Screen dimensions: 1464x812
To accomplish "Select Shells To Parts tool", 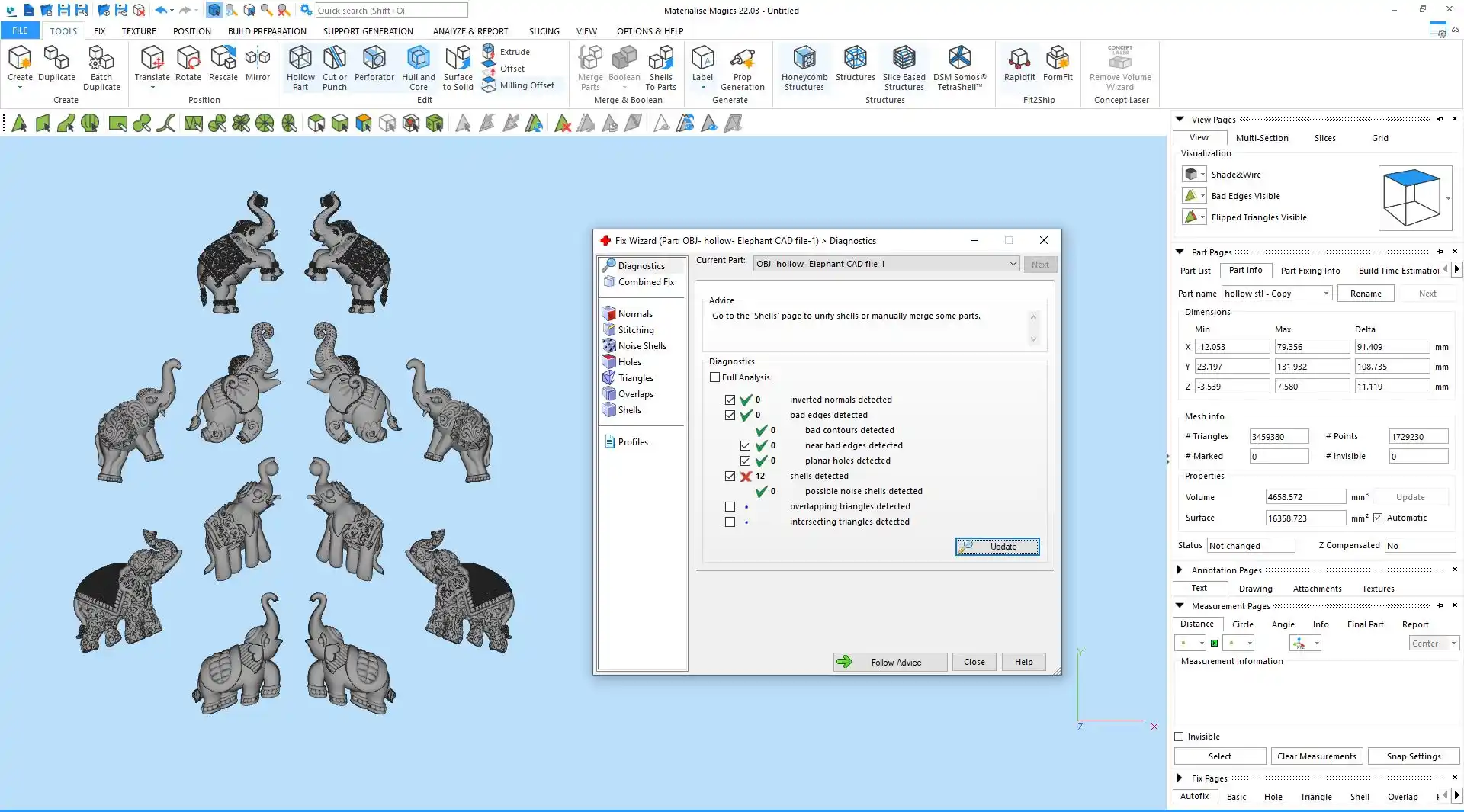I will (x=660, y=67).
